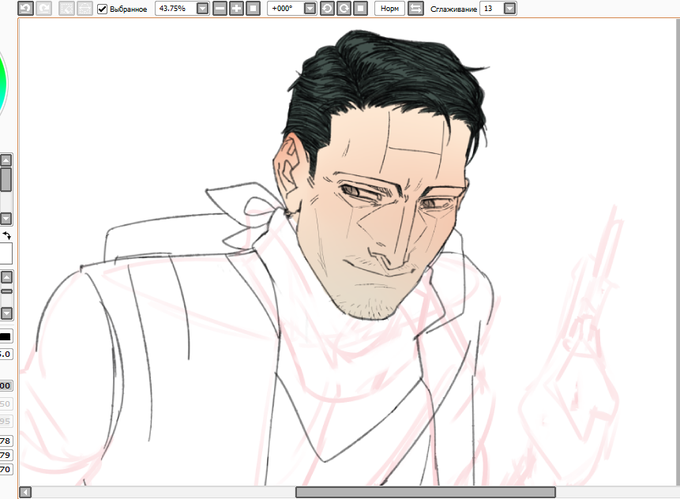Open the Сглаживание stabilizer dropdown
Image resolution: width=680 pixels, height=499 pixels.
(510, 8)
